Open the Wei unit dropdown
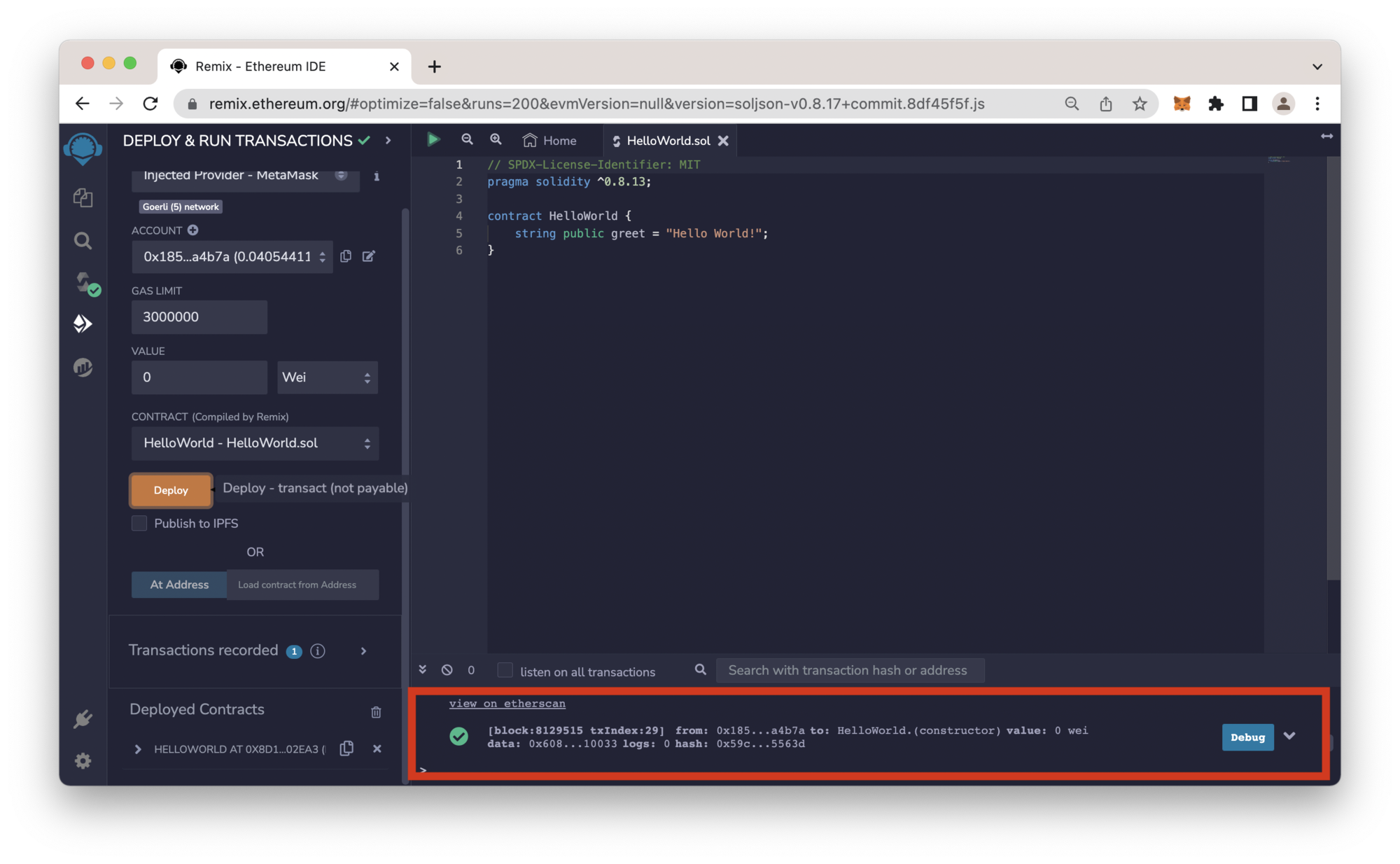 327,377
